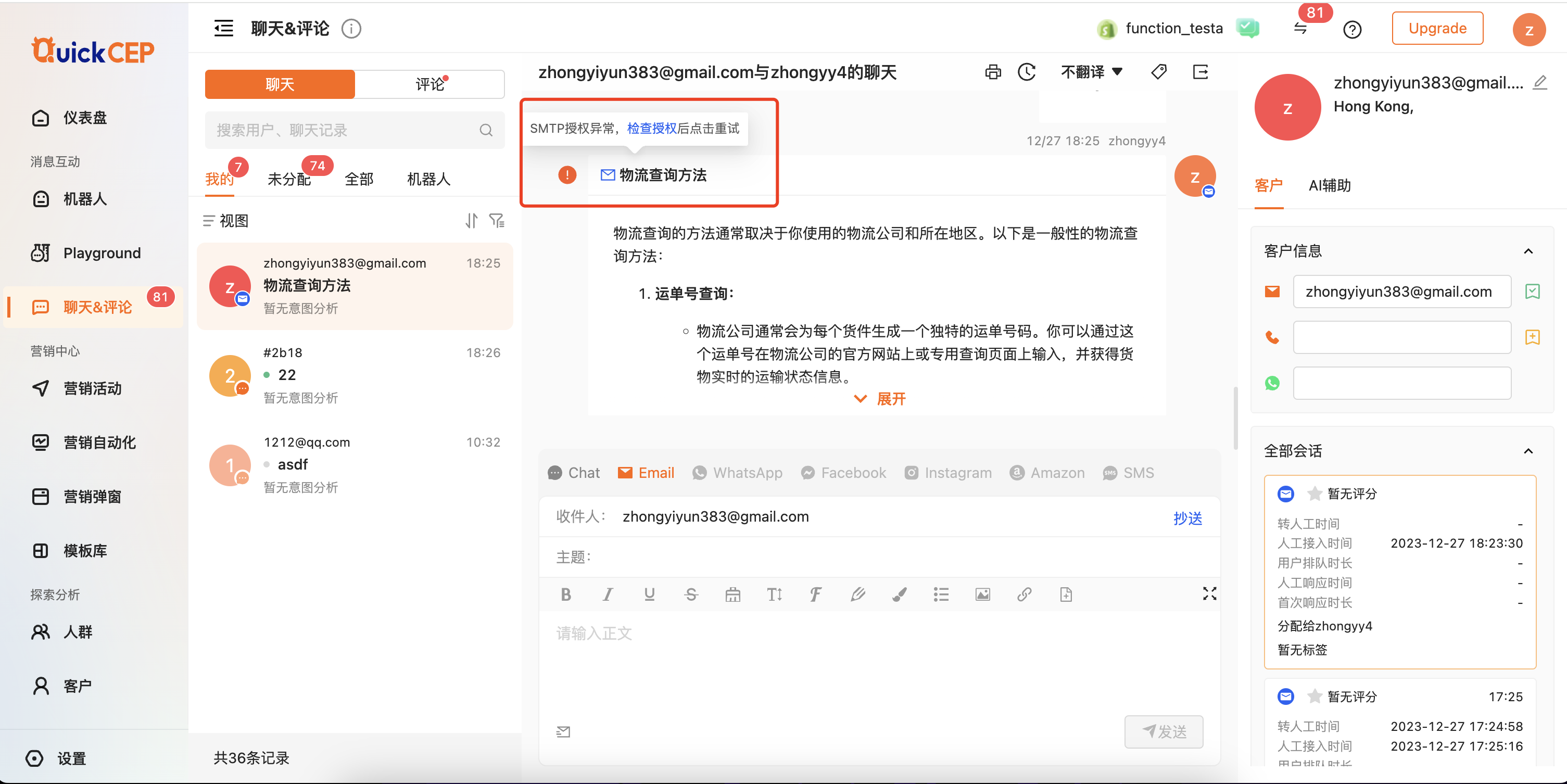Collapse the left sidebar menu toggle

[223, 29]
